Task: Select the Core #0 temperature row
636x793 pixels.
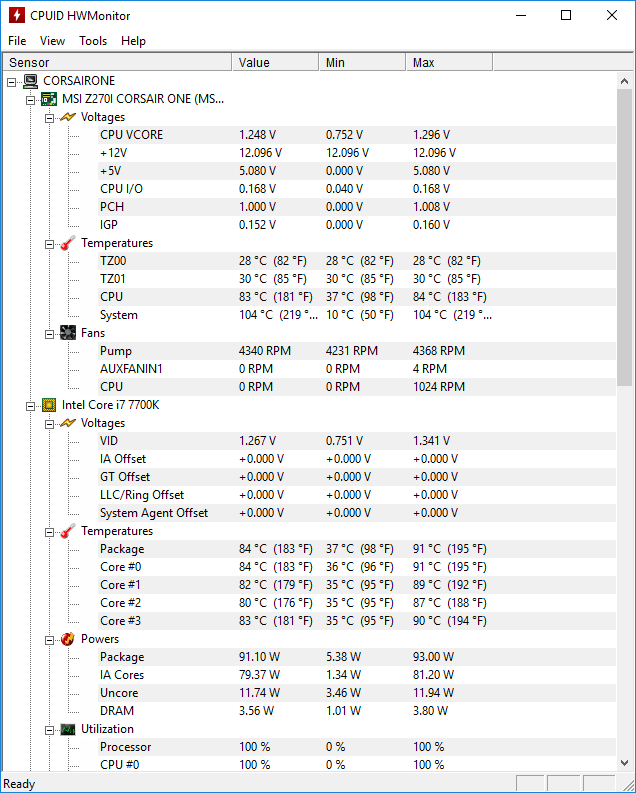Action: tap(357, 567)
